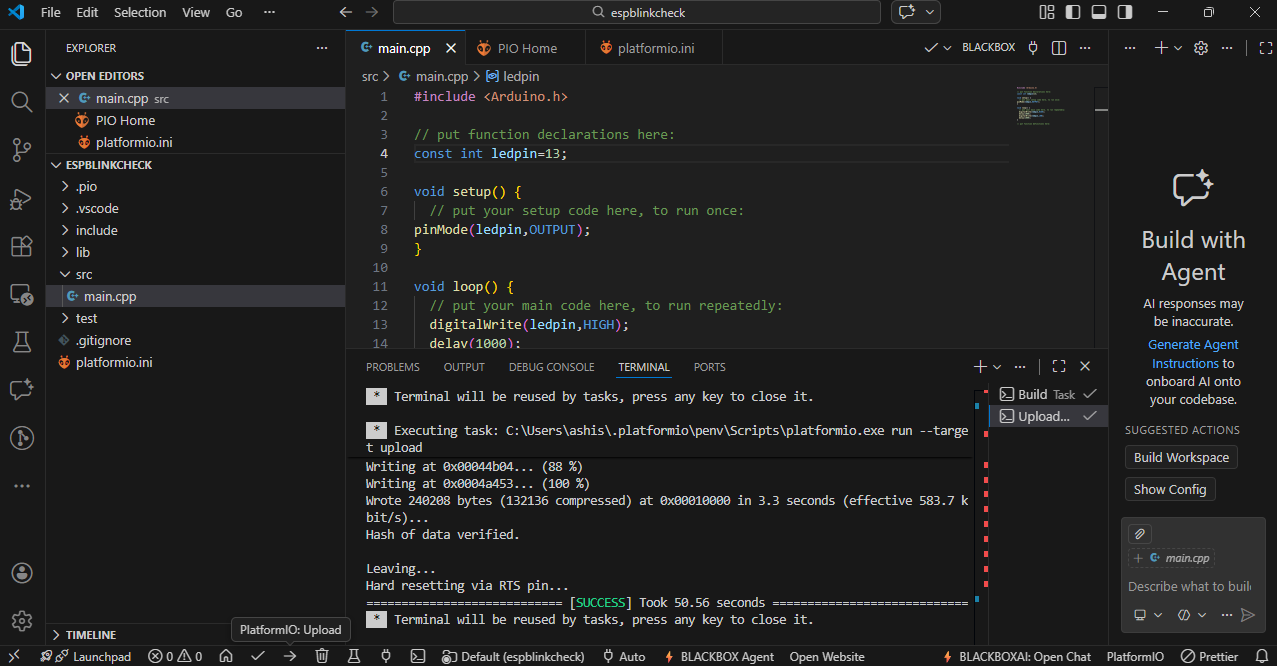This screenshot has height=666, width=1277.
Task: Expand the .vscode folder in explorer
Action: point(97,208)
